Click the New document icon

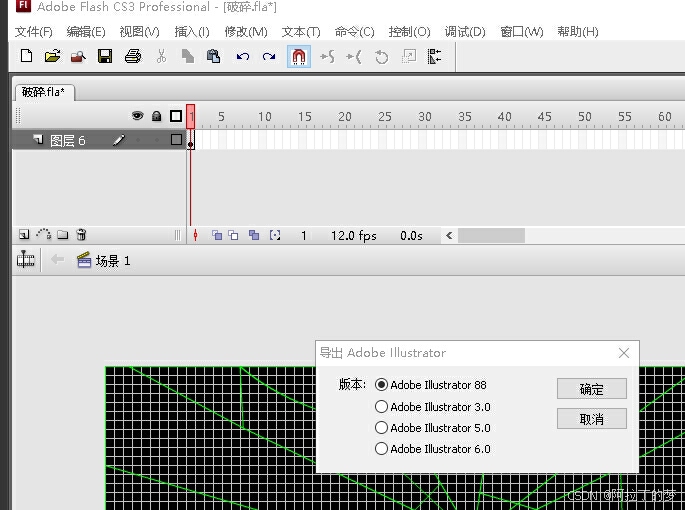[x=26, y=56]
